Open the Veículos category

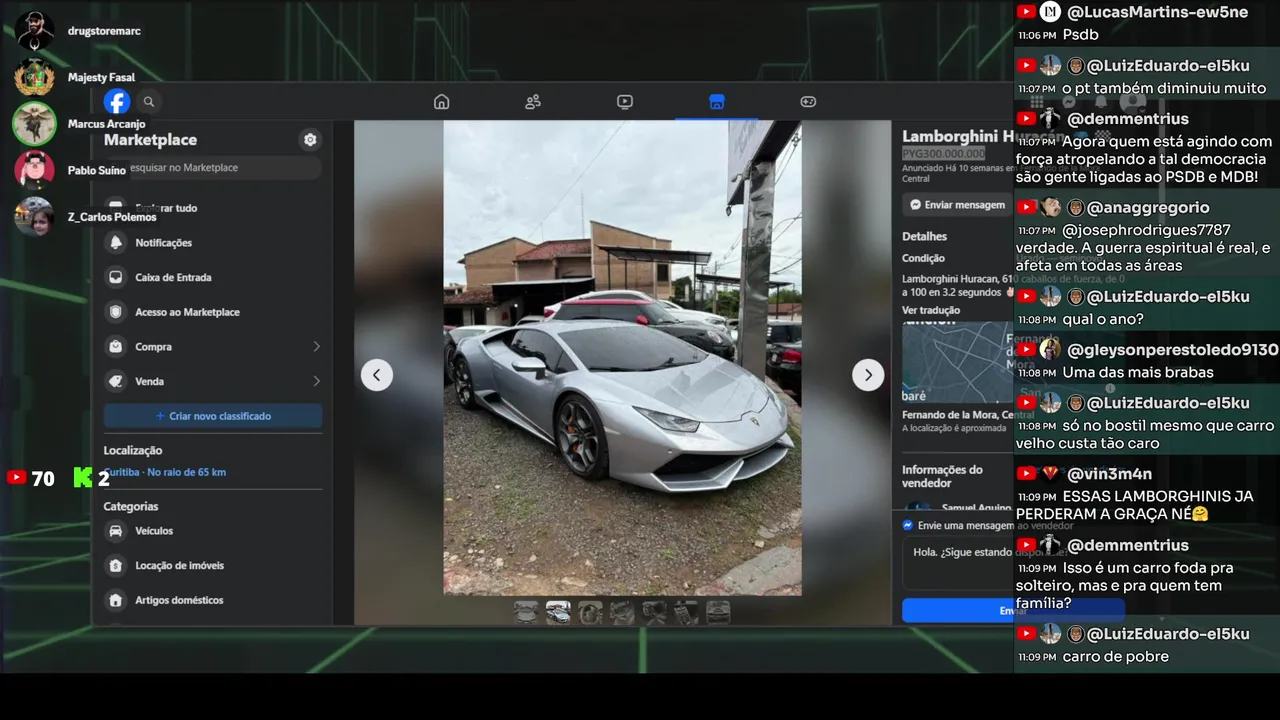(213, 531)
